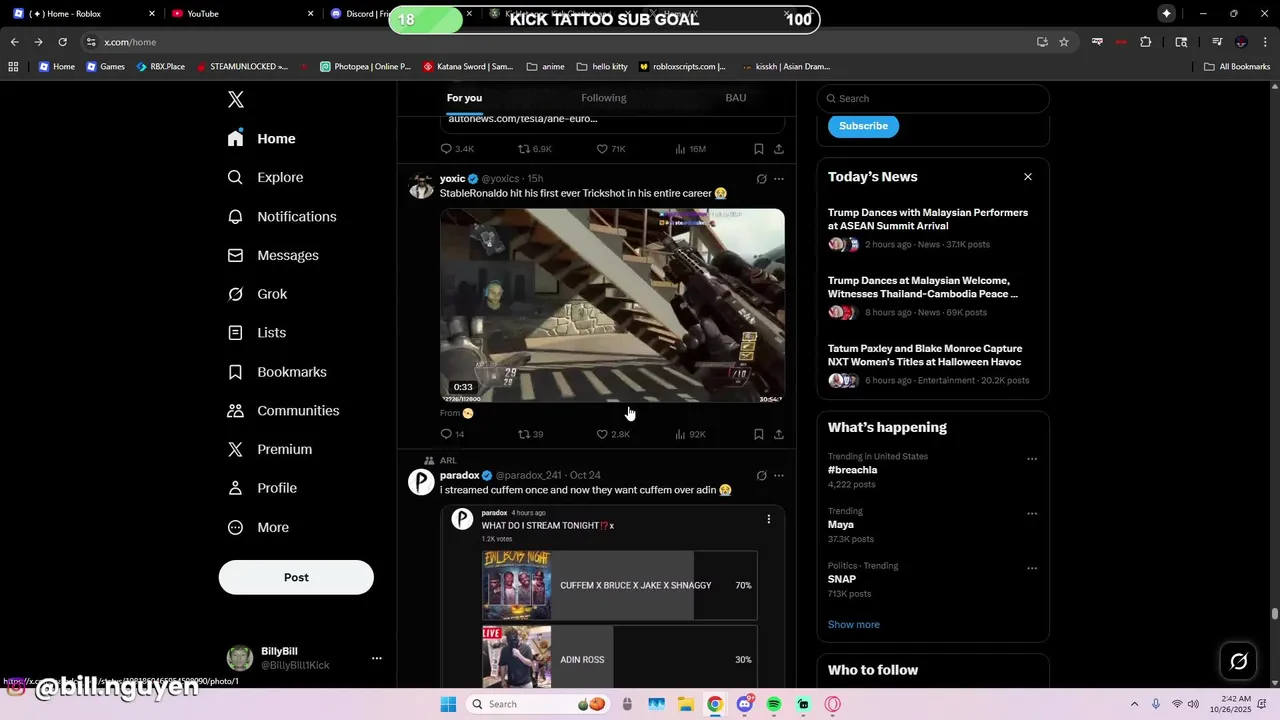Open Messages in X sidebar
This screenshot has height=720, width=1280.
[273, 255]
